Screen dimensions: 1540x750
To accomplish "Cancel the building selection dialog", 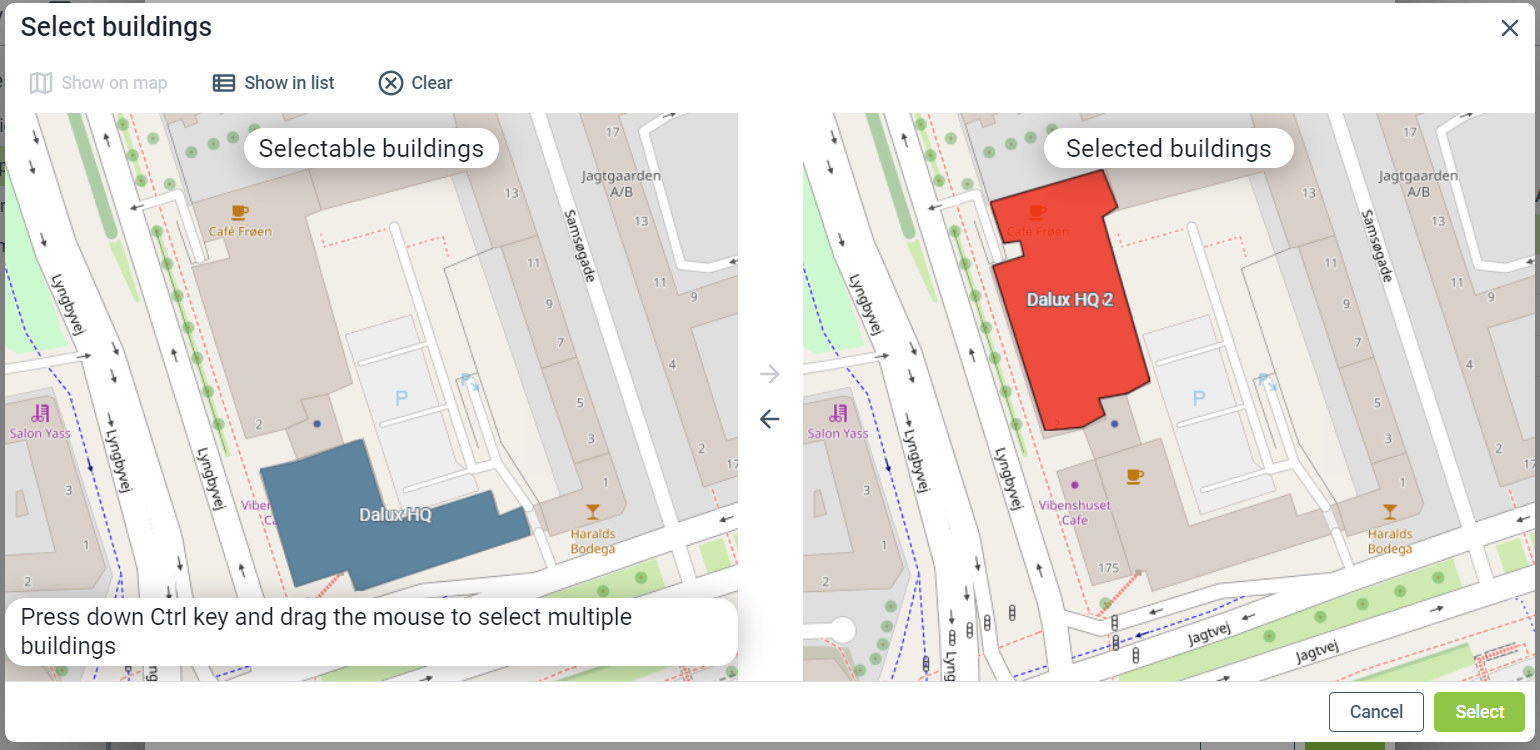I will (x=1375, y=712).
